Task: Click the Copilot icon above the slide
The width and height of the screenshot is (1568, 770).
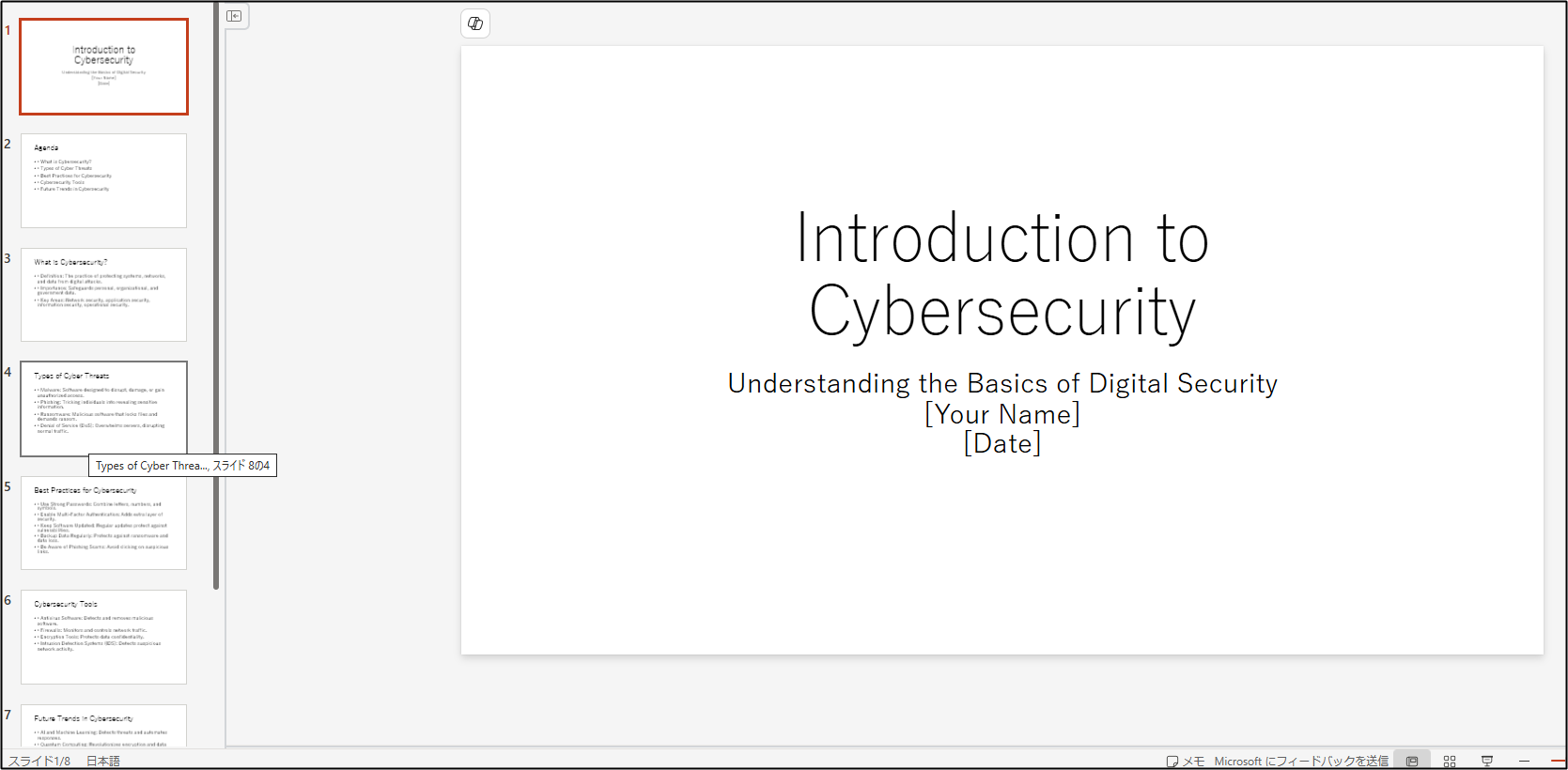Action: tap(475, 23)
